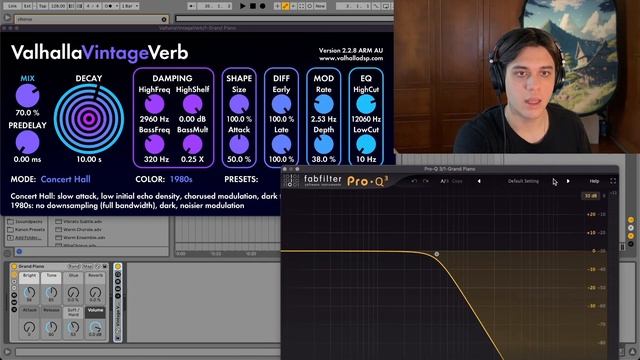Adjust the Damping HighShelf knob
This screenshot has height=360, width=640.
click(192, 104)
